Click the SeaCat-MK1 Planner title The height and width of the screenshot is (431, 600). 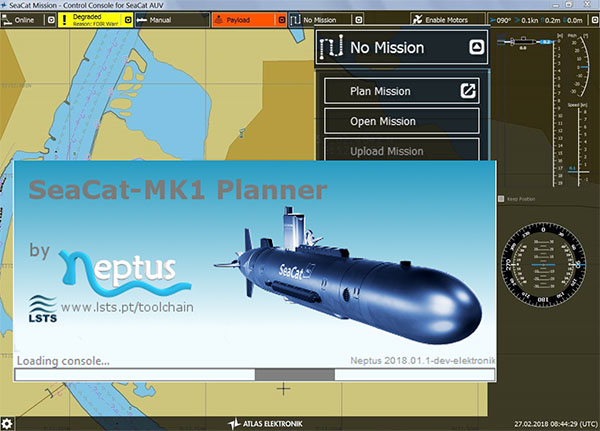(x=178, y=189)
